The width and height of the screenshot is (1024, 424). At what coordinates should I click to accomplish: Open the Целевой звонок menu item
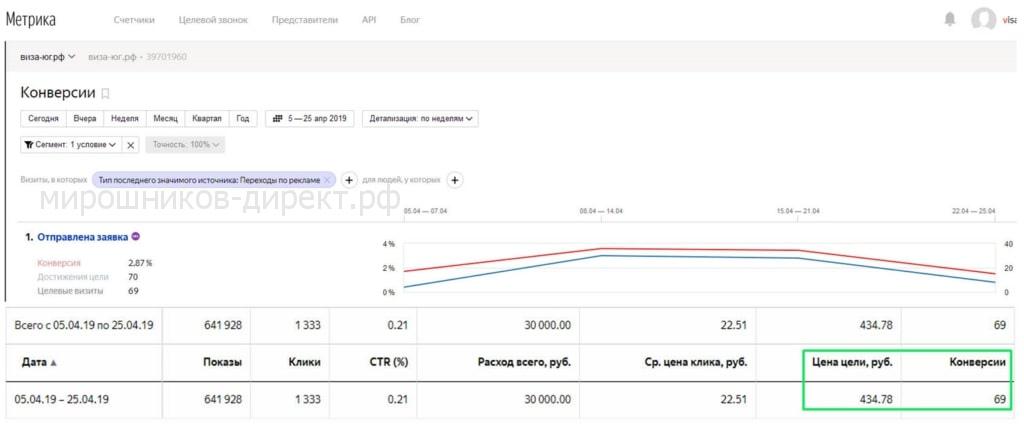213,20
